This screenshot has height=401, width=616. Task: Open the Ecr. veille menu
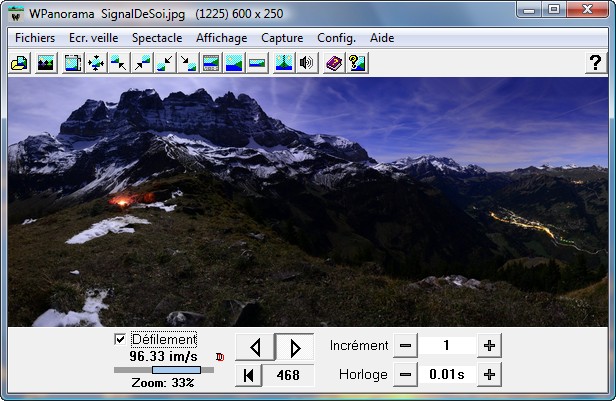click(94, 38)
